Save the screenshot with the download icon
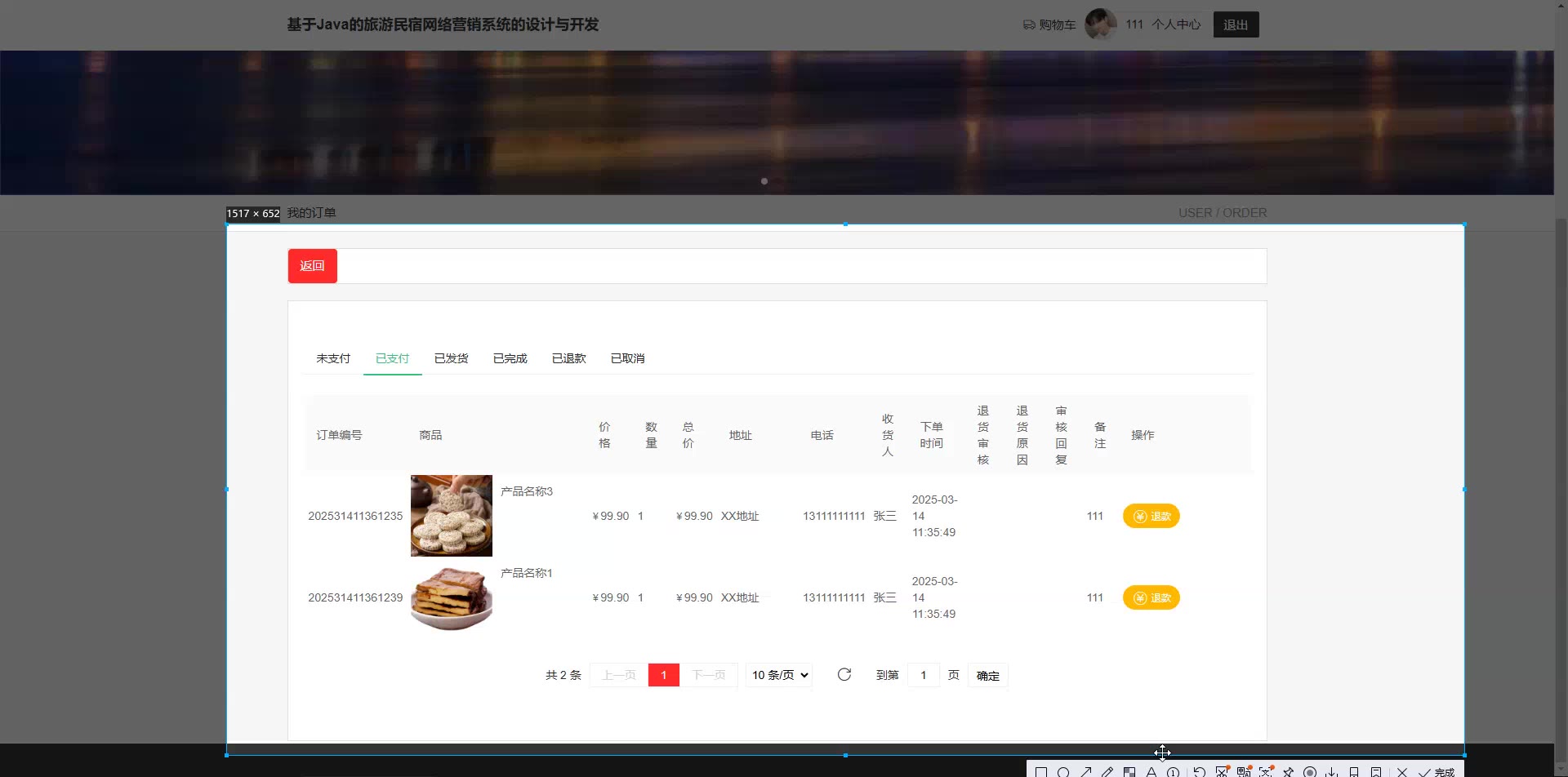 [1332, 772]
